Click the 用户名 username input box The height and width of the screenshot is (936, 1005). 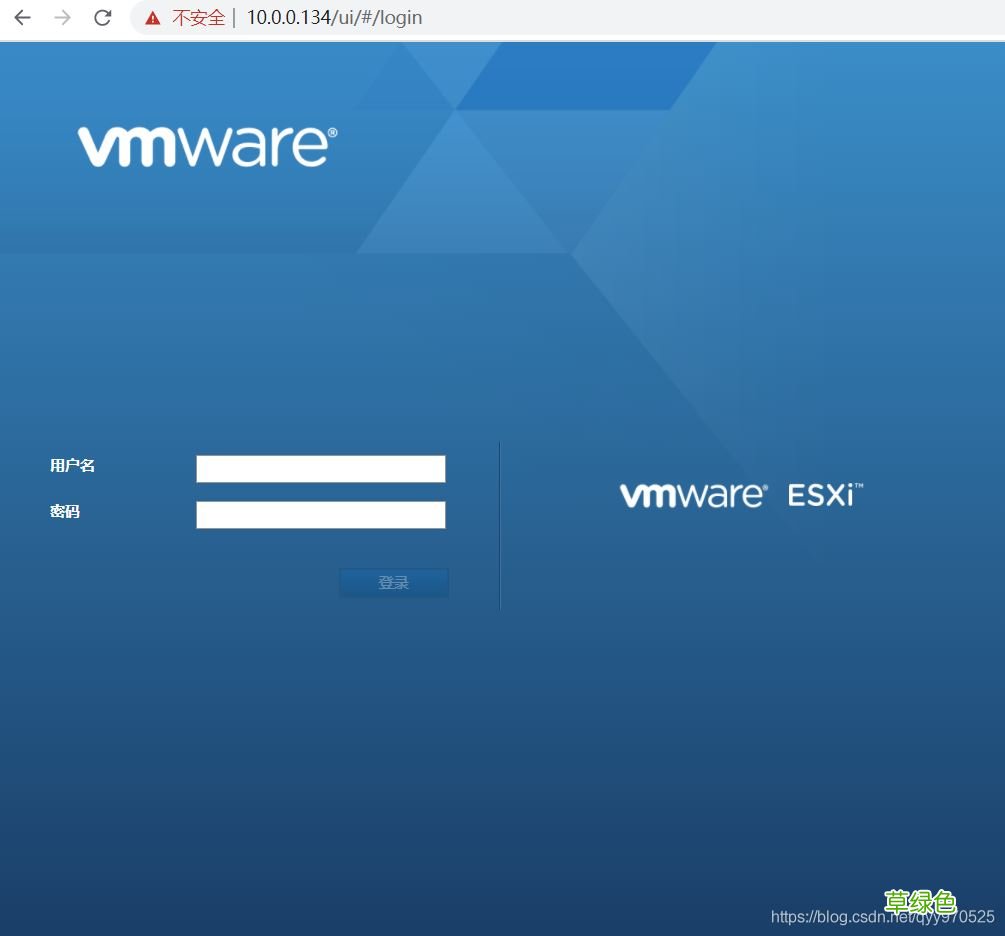[320, 468]
